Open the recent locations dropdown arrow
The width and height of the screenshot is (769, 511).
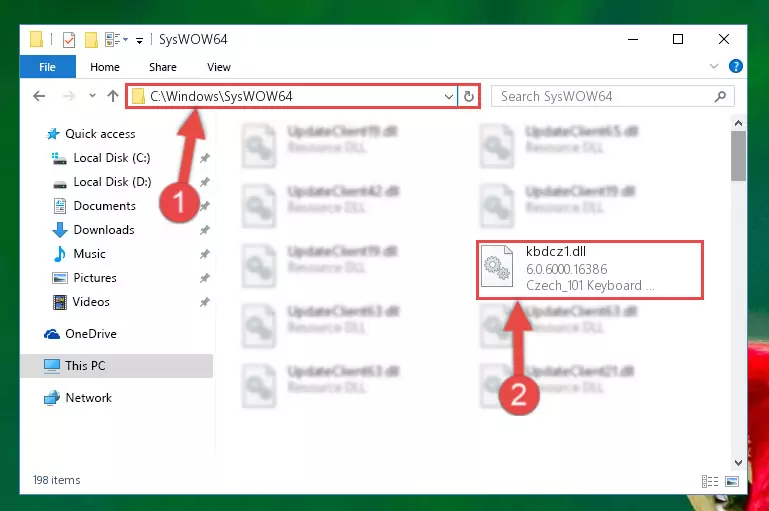[x=92, y=96]
